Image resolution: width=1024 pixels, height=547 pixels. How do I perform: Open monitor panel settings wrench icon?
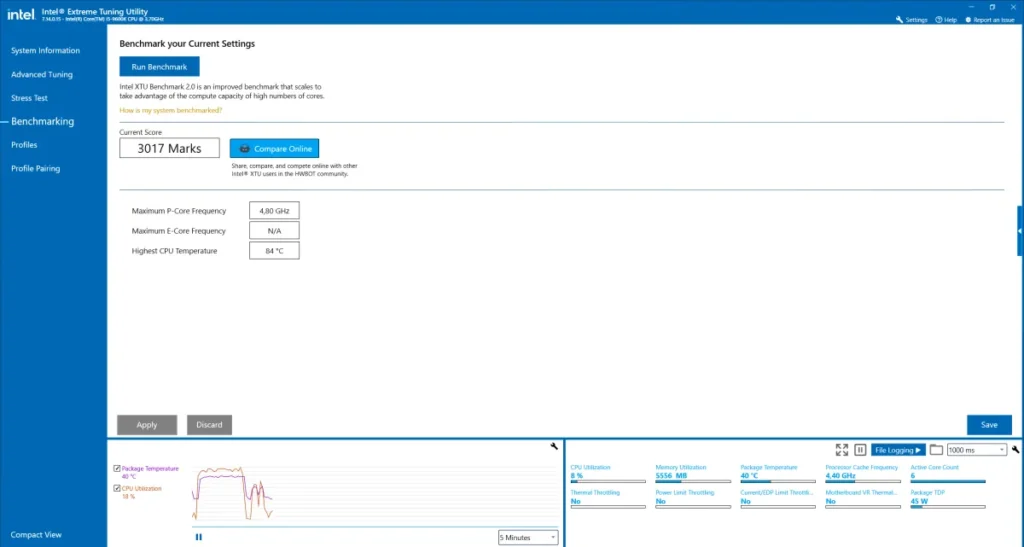tap(1016, 450)
